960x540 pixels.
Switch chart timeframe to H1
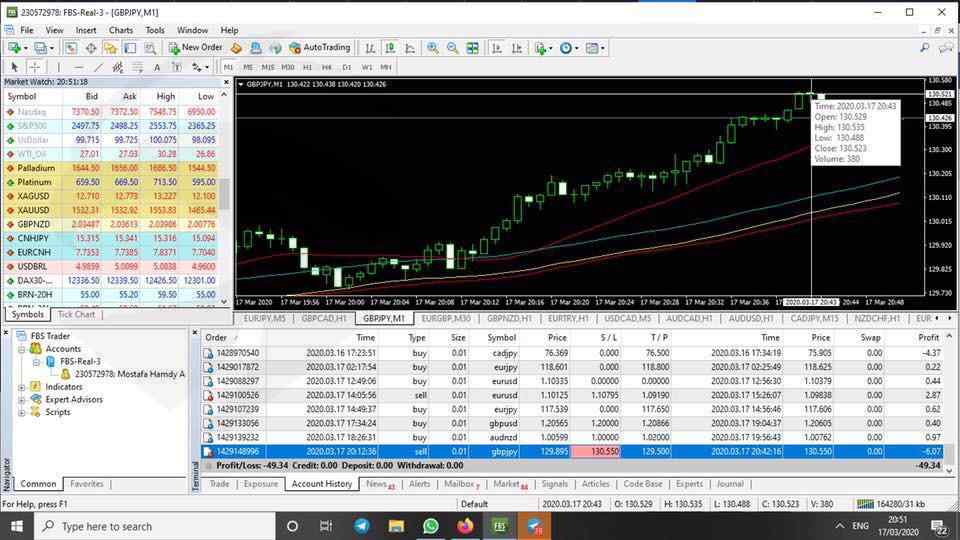tap(307, 67)
